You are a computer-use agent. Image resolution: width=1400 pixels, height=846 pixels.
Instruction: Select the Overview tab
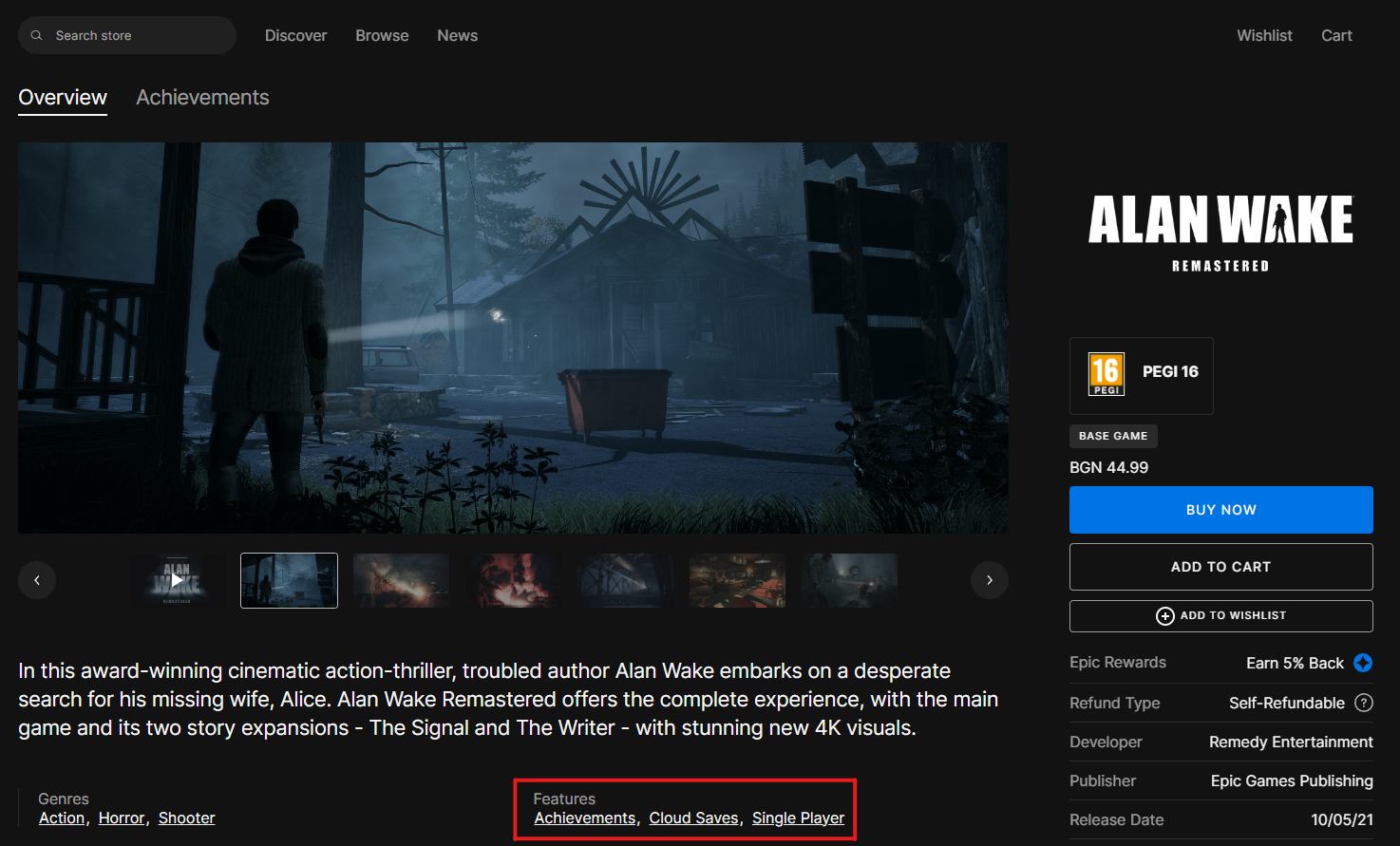(63, 98)
